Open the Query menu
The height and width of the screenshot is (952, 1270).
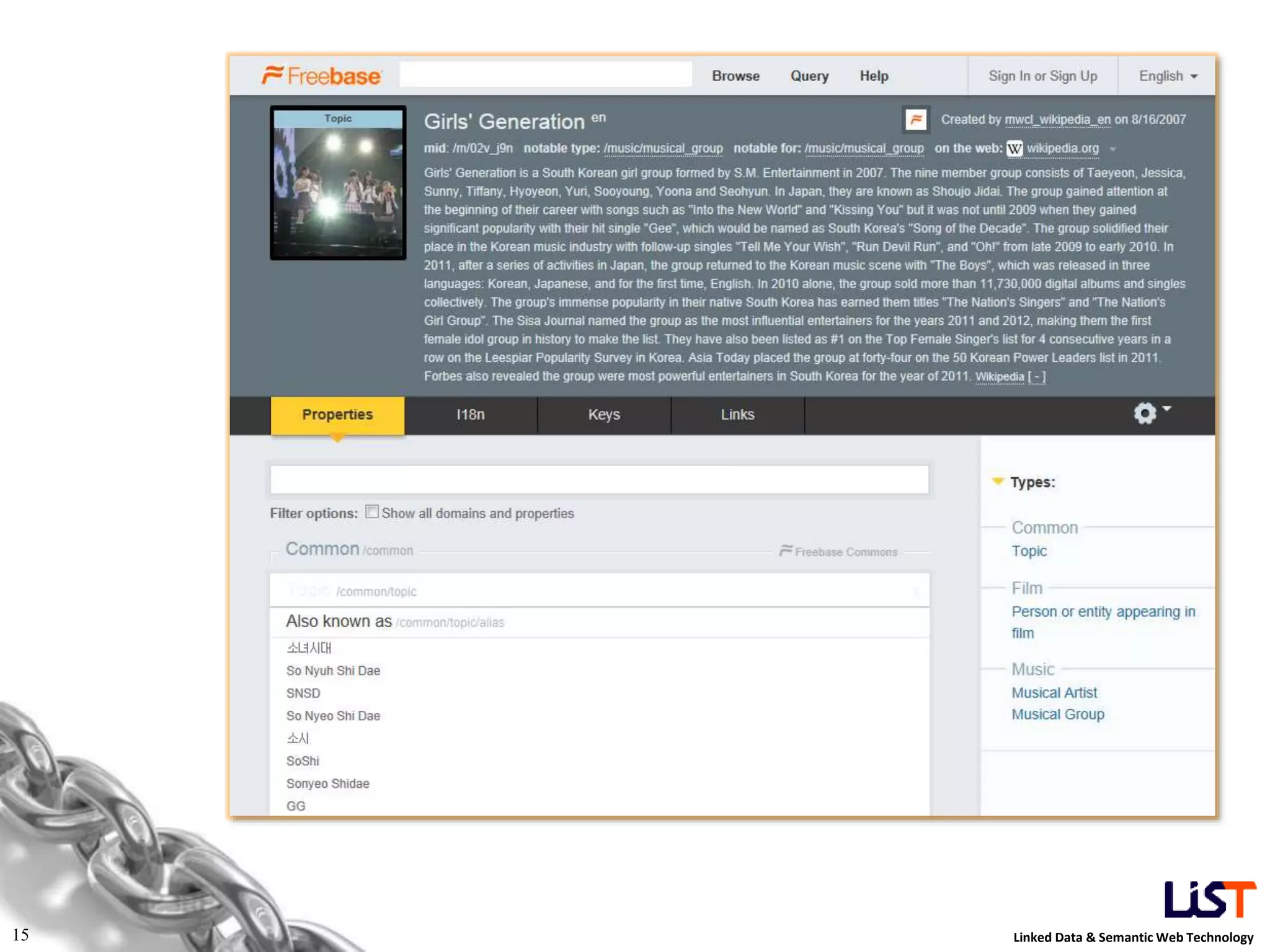(809, 76)
